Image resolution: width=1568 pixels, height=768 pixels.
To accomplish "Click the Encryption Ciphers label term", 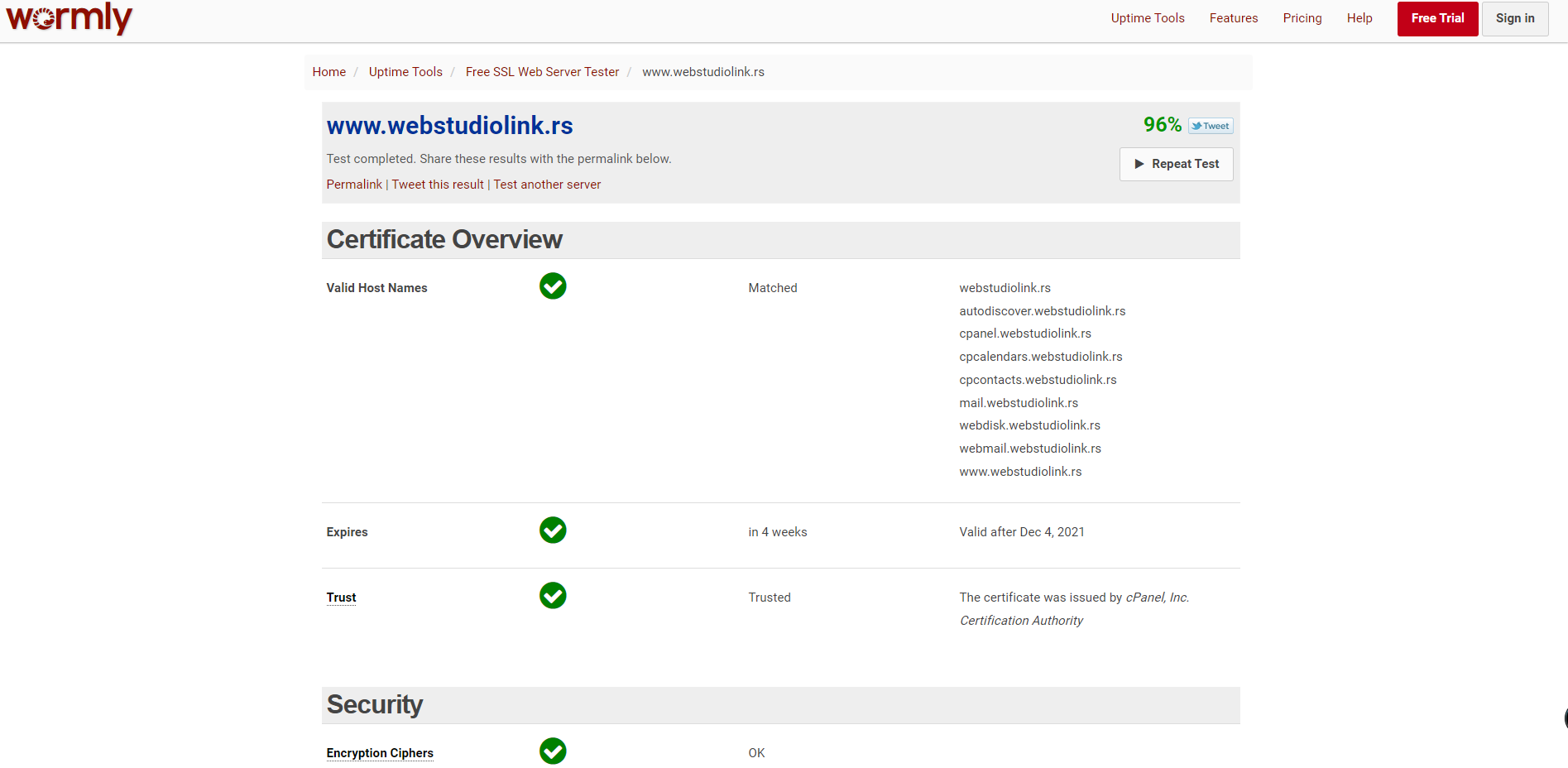I will (380, 753).
